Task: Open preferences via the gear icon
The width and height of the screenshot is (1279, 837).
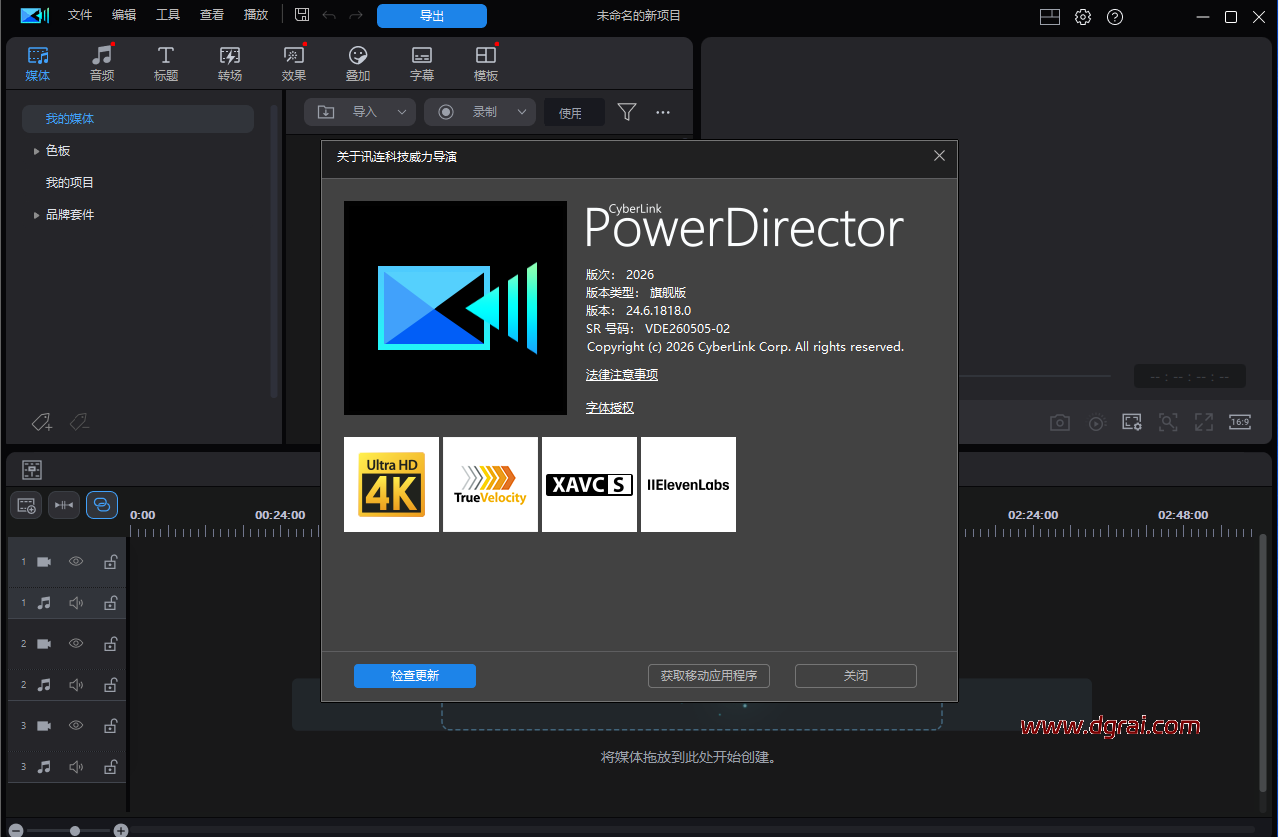Action: click(1083, 17)
